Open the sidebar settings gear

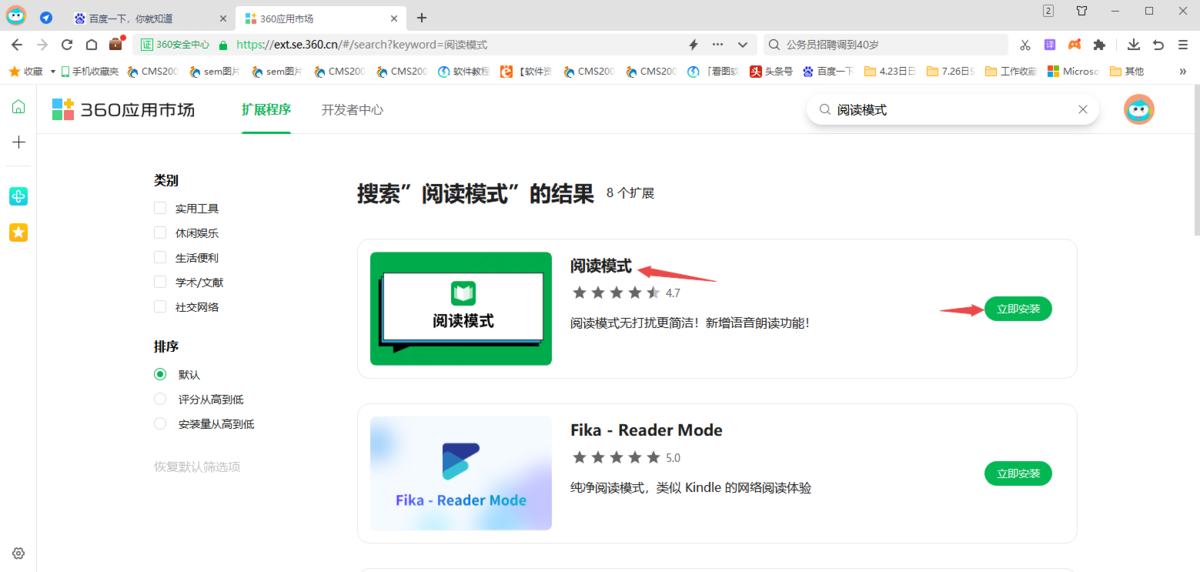tap(18, 554)
